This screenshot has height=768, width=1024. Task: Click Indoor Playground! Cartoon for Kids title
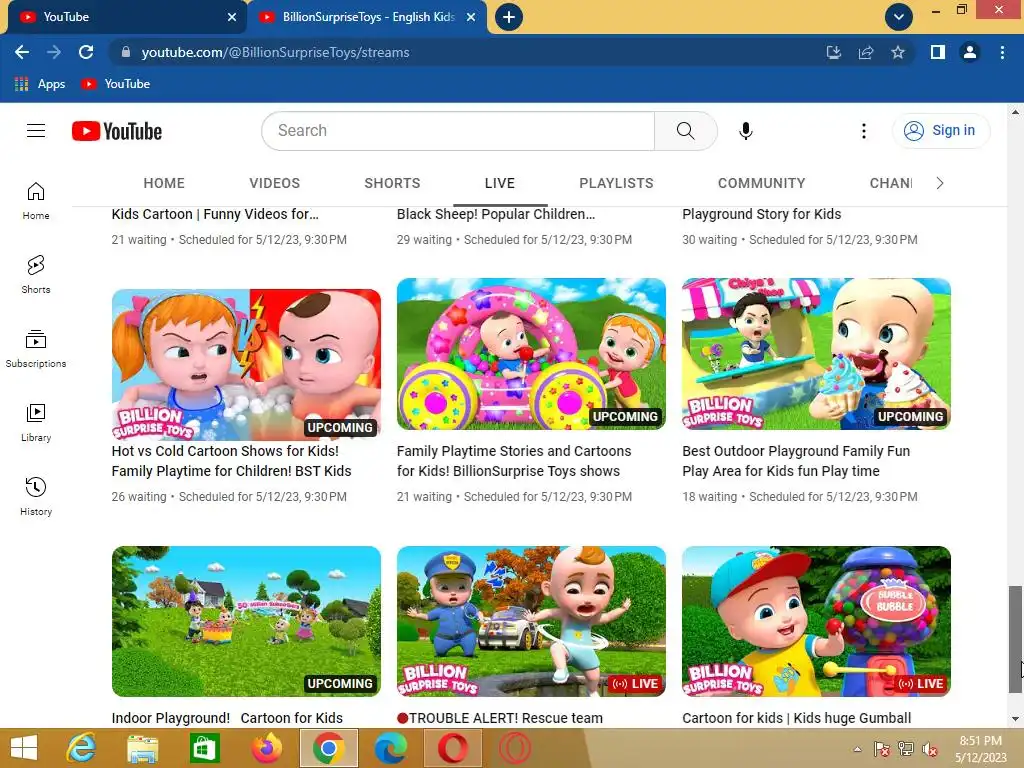(x=227, y=718)
